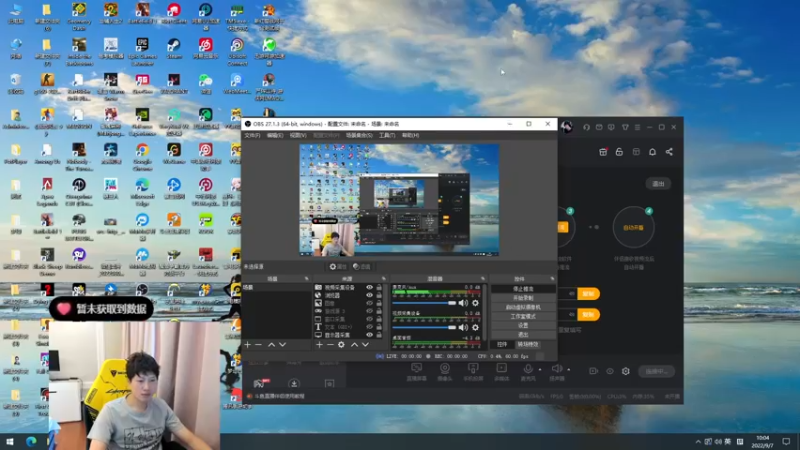Open the Scene Collection menu in OBS

(x=359, y=135)
